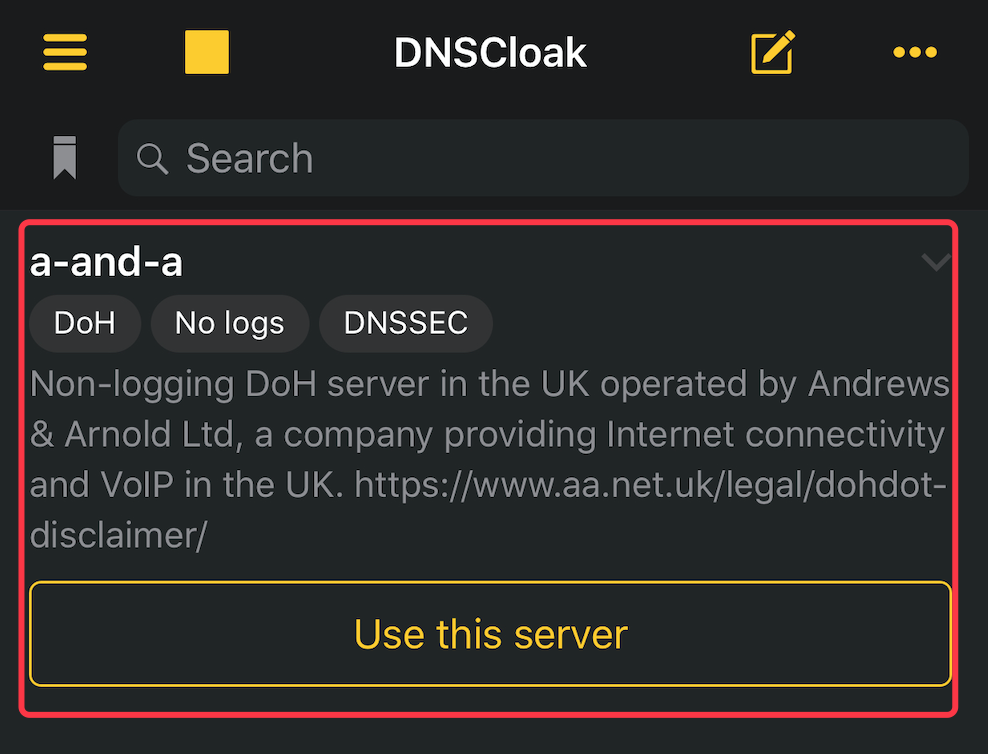The height and width of the screenshot is (754, 988).
Task: Select the DoH protocol tag
Action: click(x=85, y=323)
